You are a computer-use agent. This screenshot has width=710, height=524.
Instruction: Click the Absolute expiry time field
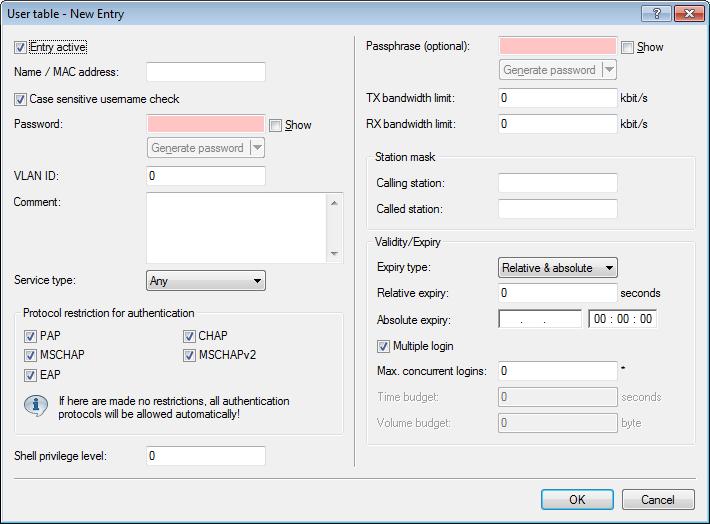pyautogui.click(x=622, y=319)
